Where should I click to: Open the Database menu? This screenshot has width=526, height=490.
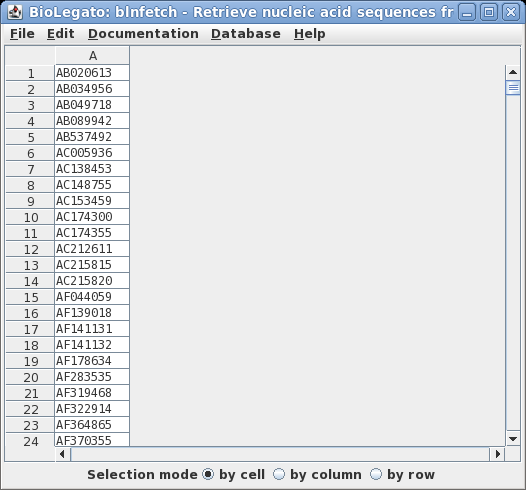tap(246, 34)
